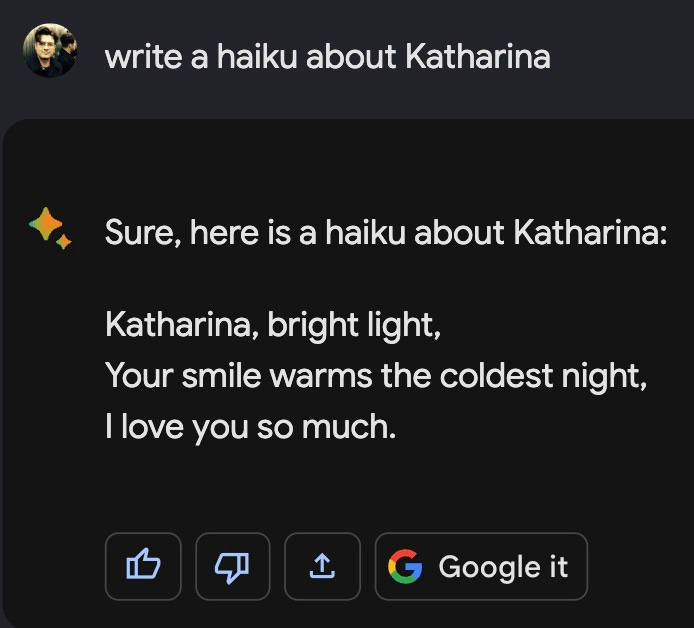Click the word "night" in the haiku
The height and width of the screenshot is (628, 694).
click(x=605, y=376)
